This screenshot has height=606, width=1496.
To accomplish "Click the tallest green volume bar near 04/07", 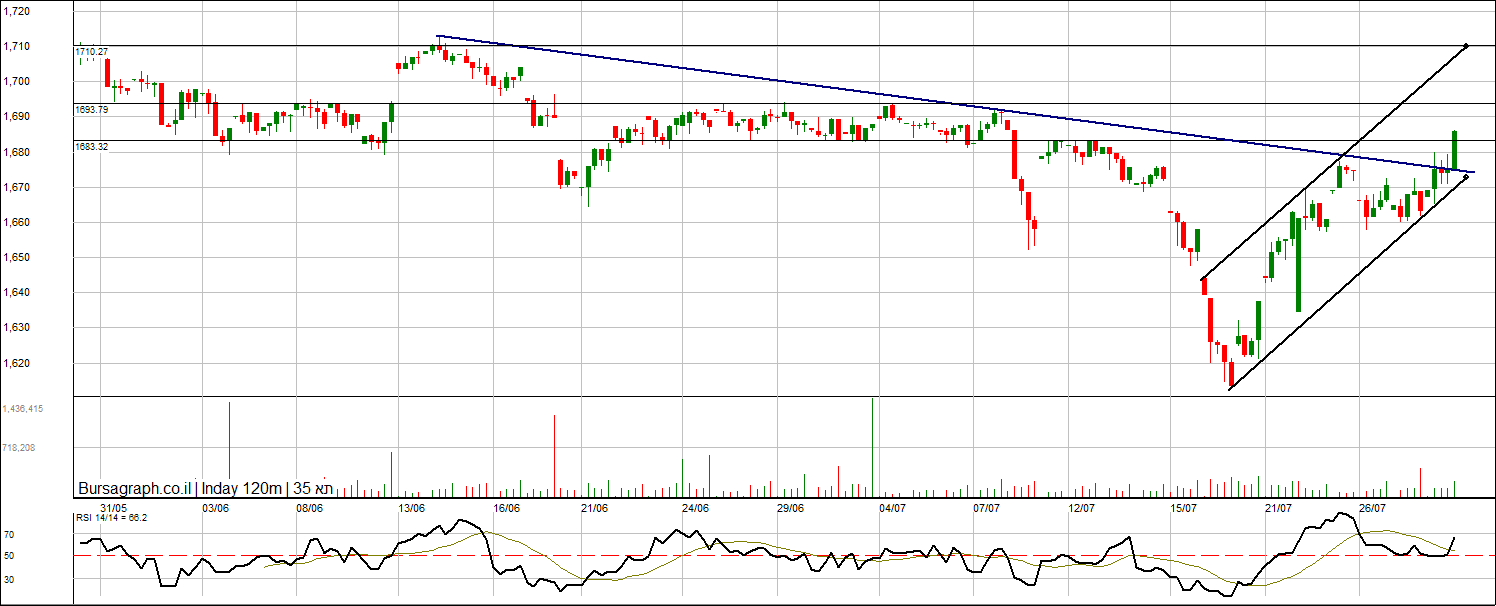I will 872,447.
